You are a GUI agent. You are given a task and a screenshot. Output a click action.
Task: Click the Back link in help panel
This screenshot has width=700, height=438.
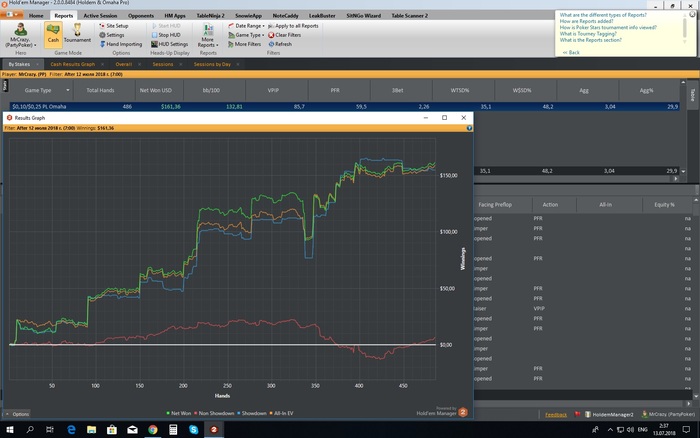[x=571, y=52]
